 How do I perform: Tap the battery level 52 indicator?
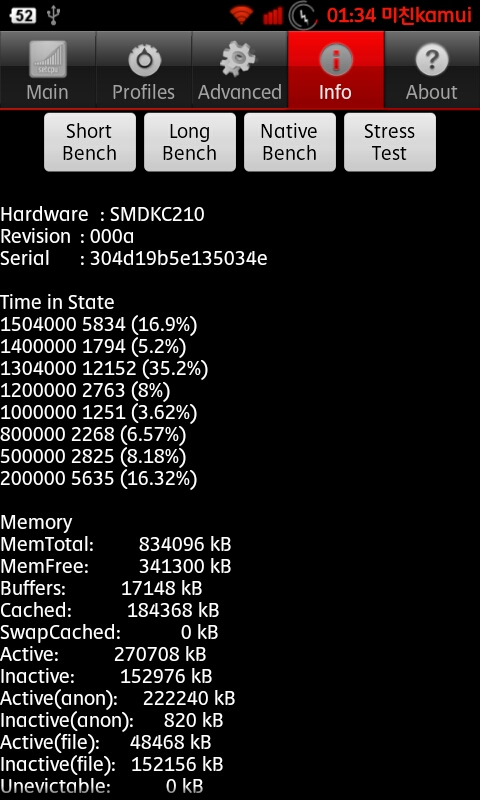tap(23, 15)
